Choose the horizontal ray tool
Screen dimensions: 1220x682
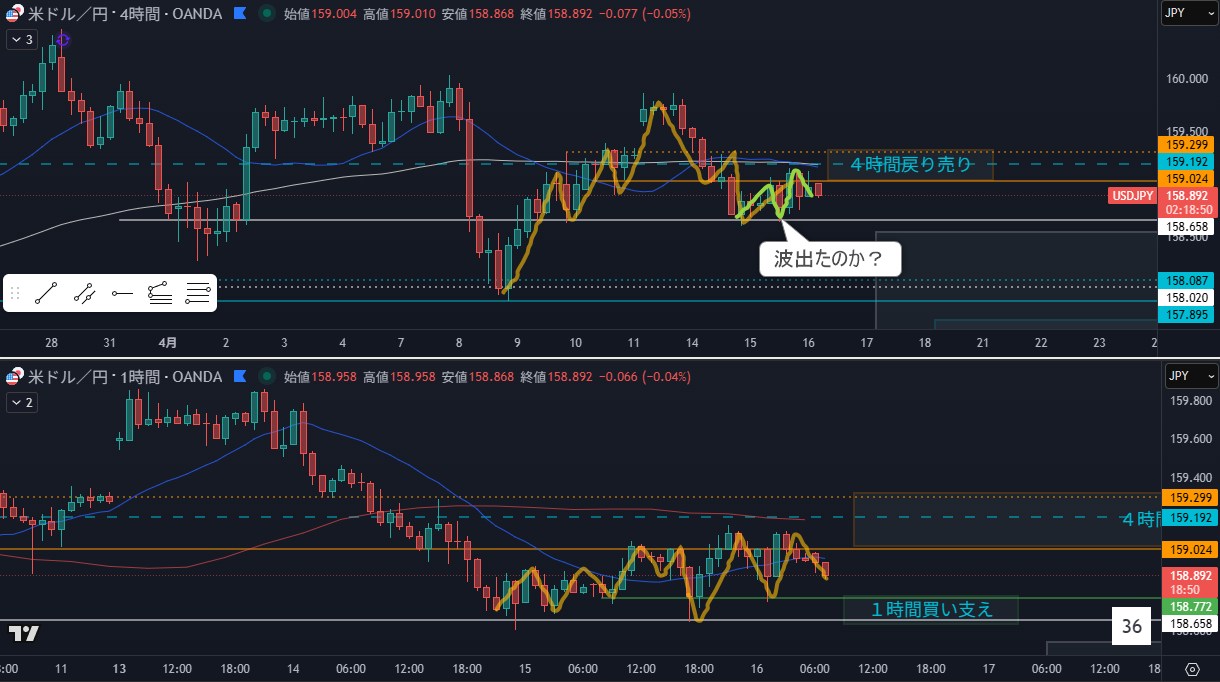122,293
